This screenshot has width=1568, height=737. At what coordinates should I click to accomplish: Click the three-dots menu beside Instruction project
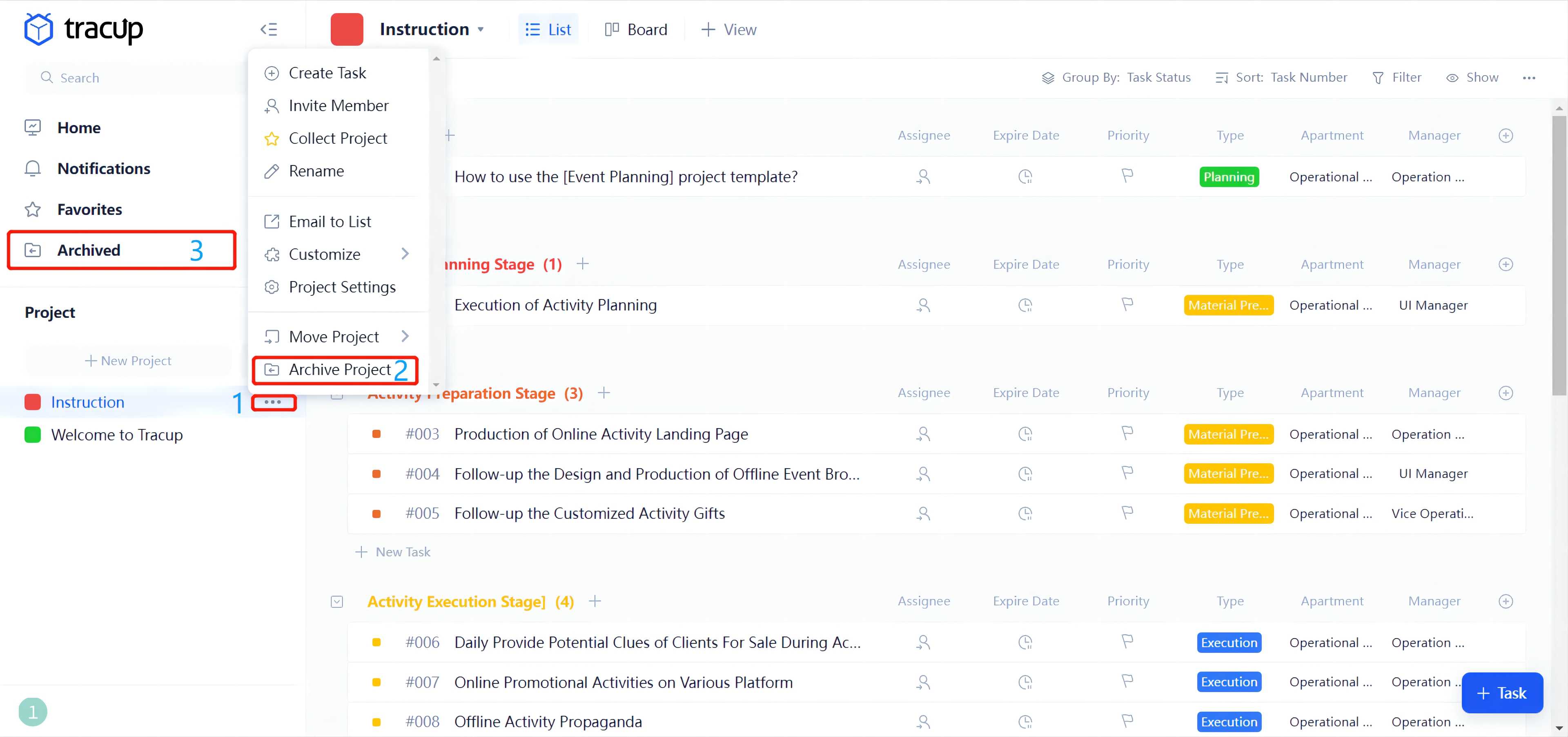[273, 402]
